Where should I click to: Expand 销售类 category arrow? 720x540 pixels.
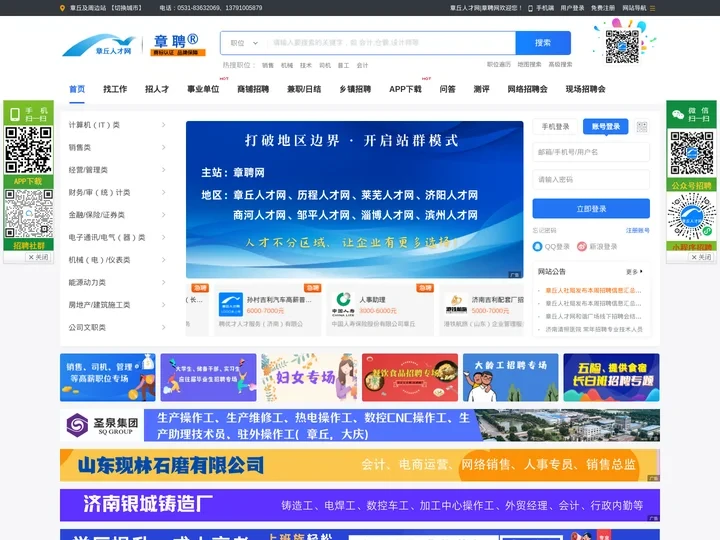[163, 147]
